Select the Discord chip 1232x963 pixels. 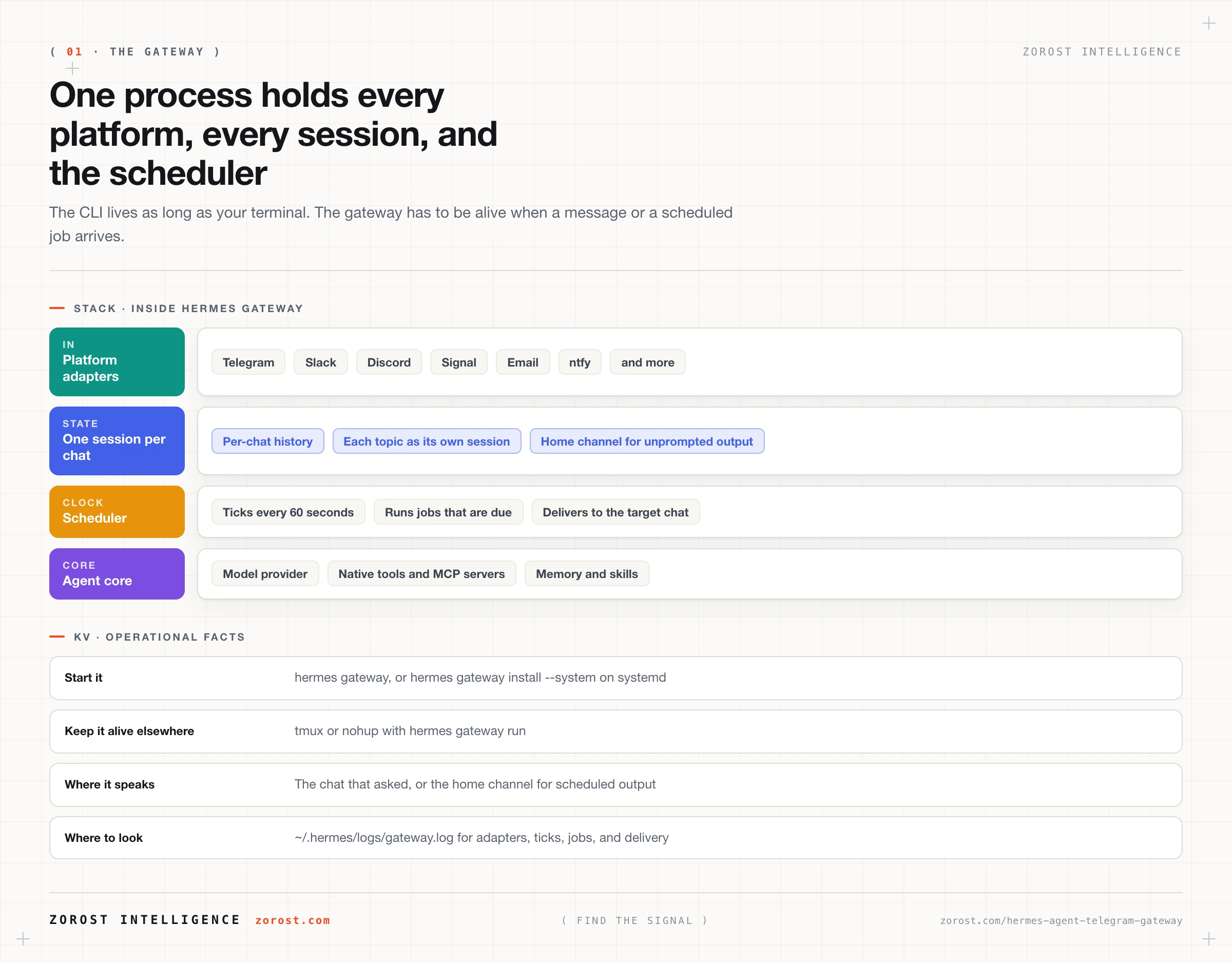tap(389, 362)
